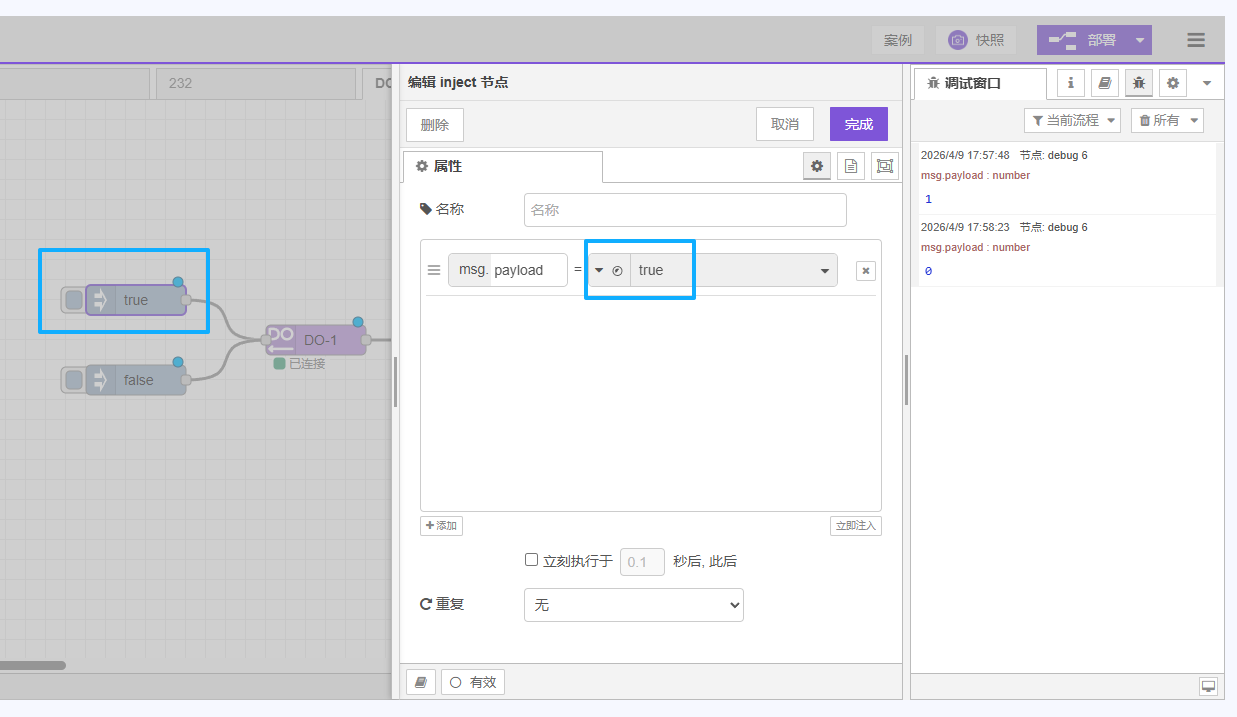Click the 完成 done button

tap(858, 124)
